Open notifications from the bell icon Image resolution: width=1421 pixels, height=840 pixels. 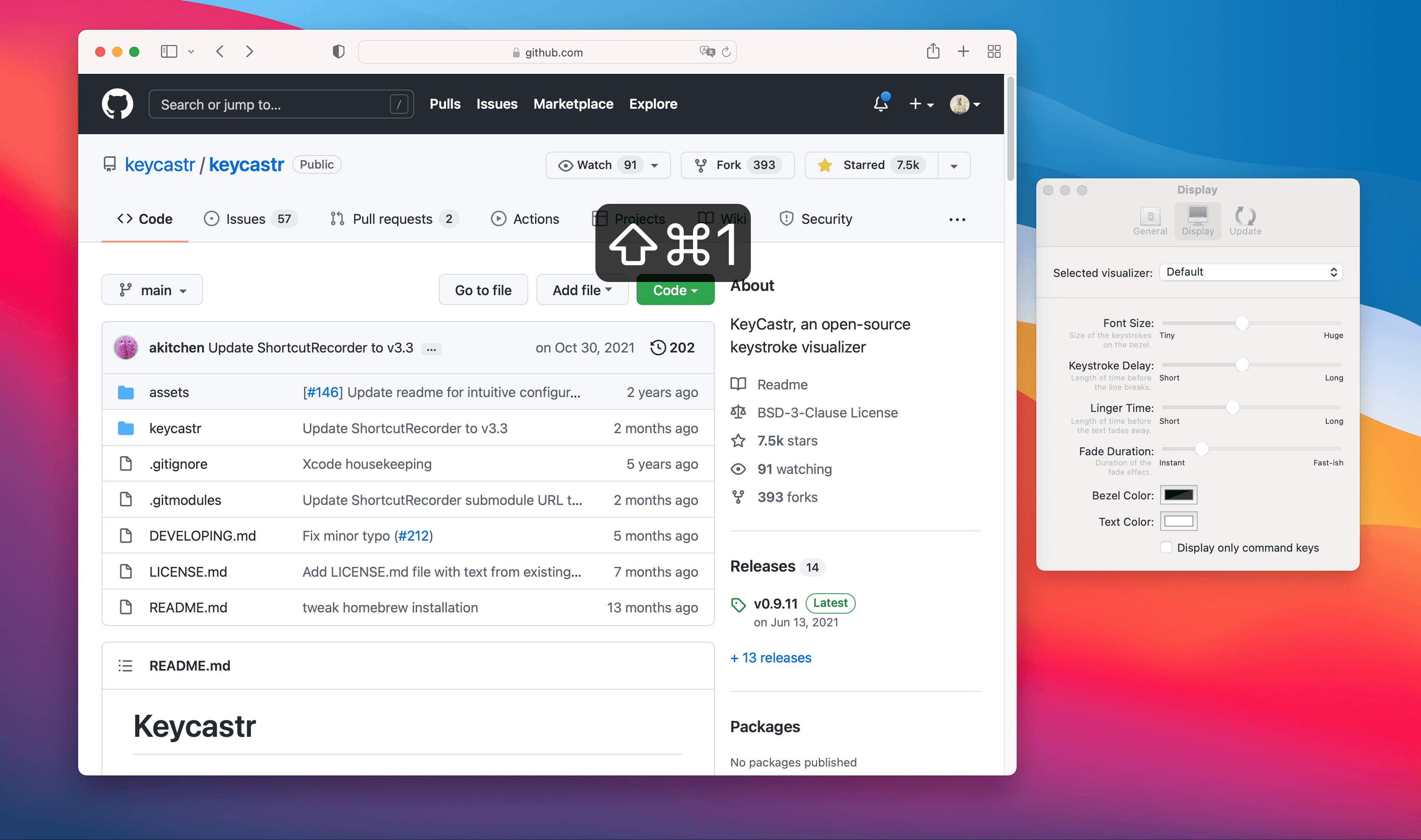[x=881, y=104]
